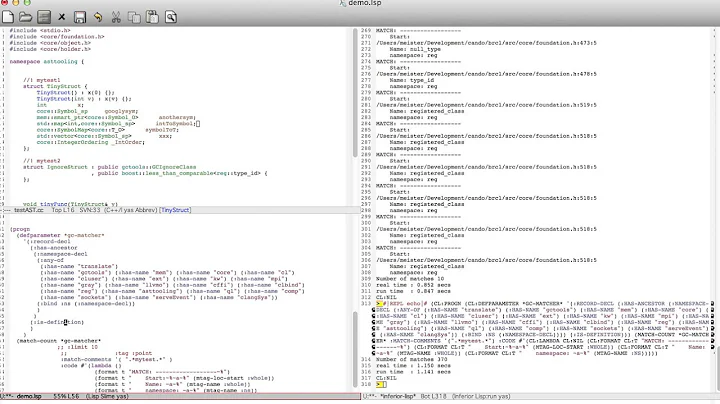
Task: Click '//! mytest2' comment line
Action: click(x=42, y=161)
